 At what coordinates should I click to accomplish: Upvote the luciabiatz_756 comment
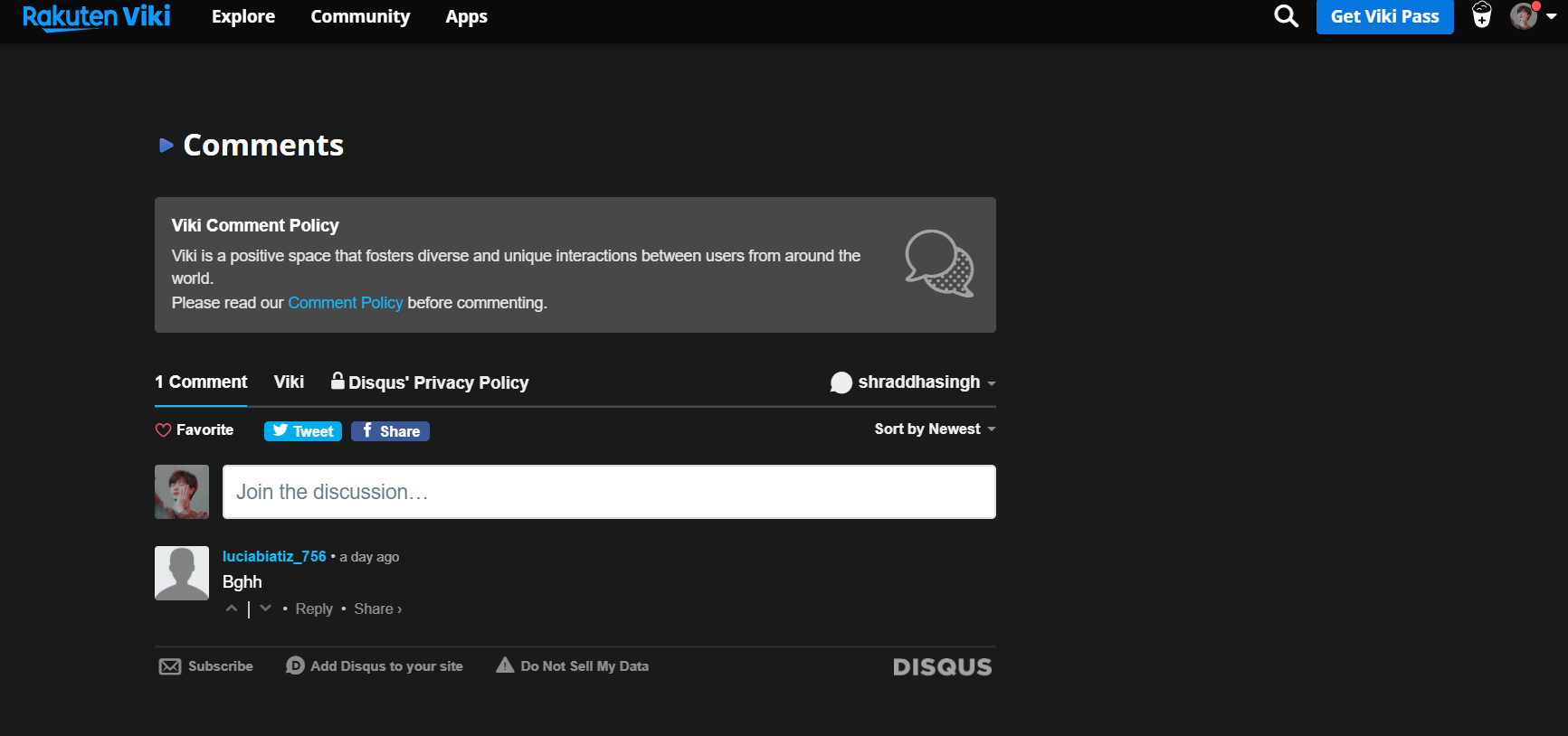232,609
